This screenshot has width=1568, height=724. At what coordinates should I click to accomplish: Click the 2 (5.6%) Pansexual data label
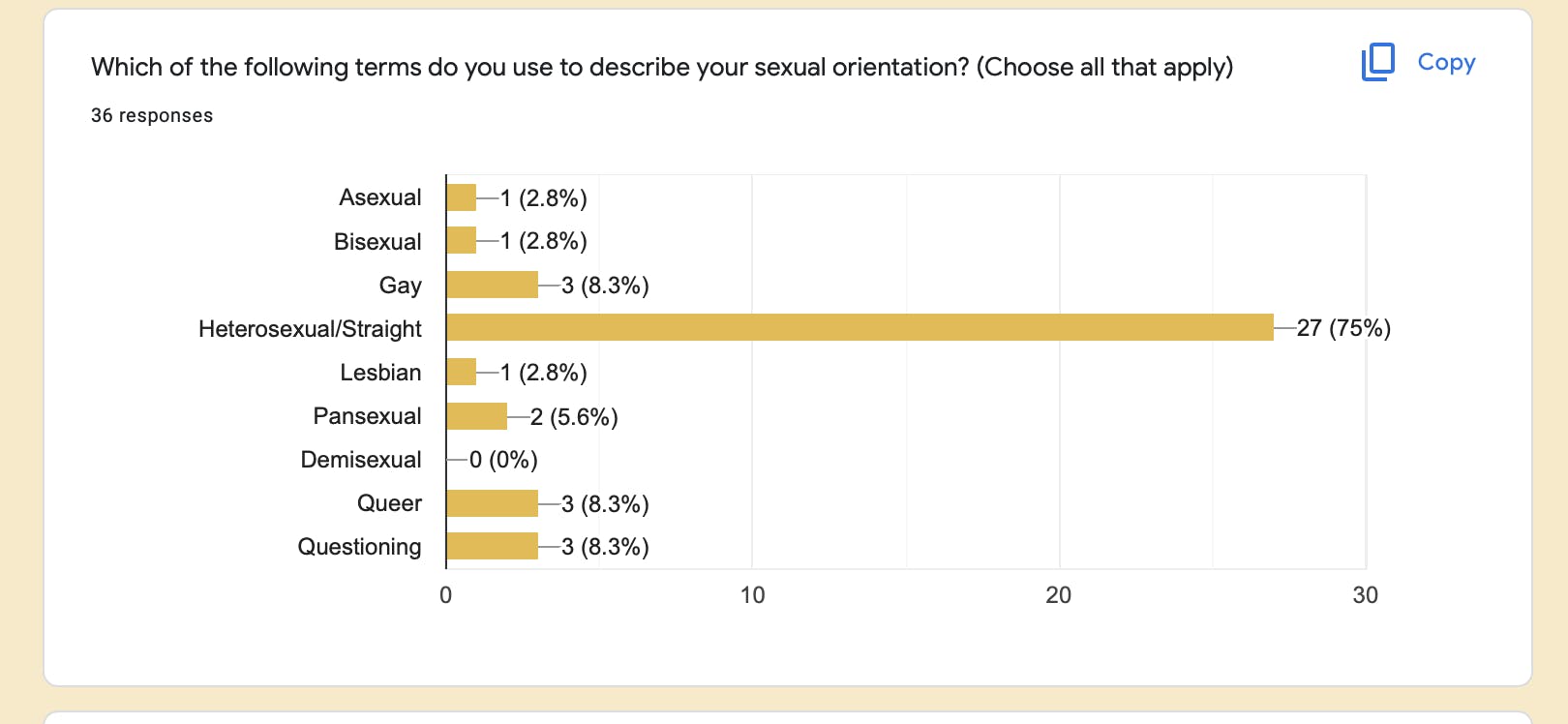click(574, 417)
